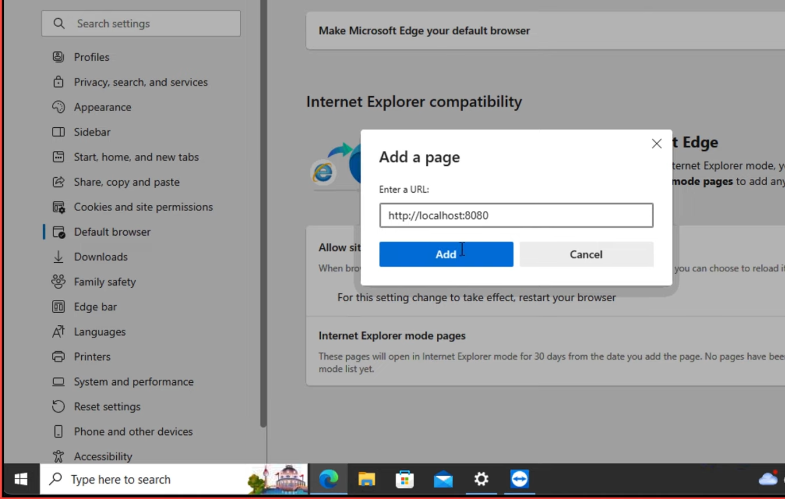The width and height of the screenshot is (785, 499).
Task: Click the blue Add button in dialog
Action: 446,254
